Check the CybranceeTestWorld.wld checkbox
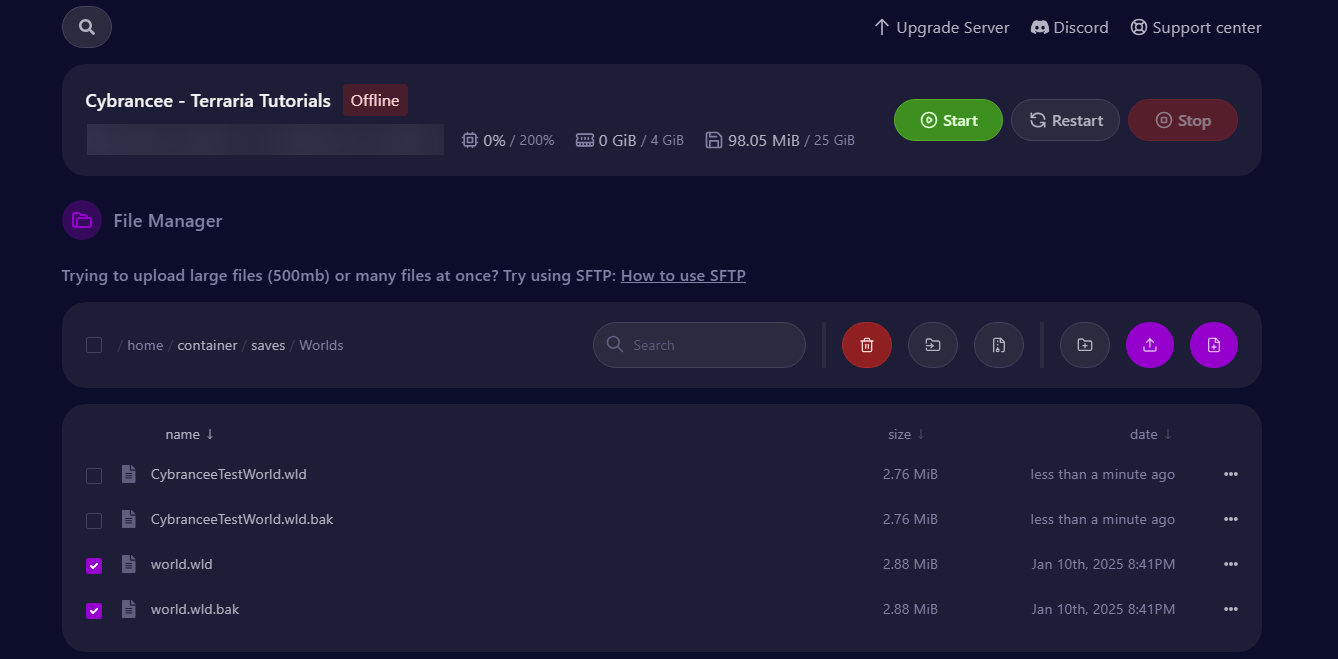This screenshot has height=659, width=1338. click(x=93, y=475)
